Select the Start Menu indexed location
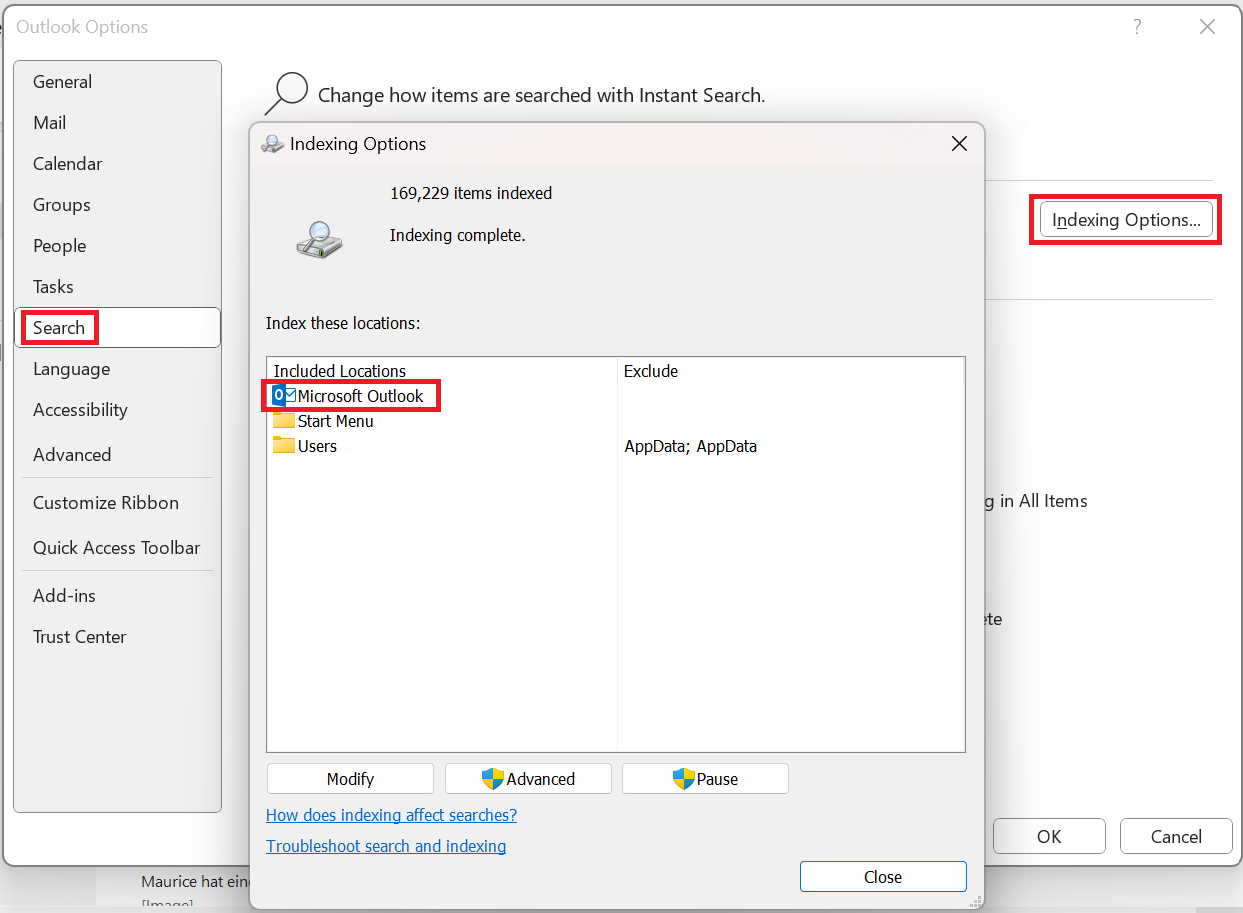1243x913 pixels. (x=336, y=421)
